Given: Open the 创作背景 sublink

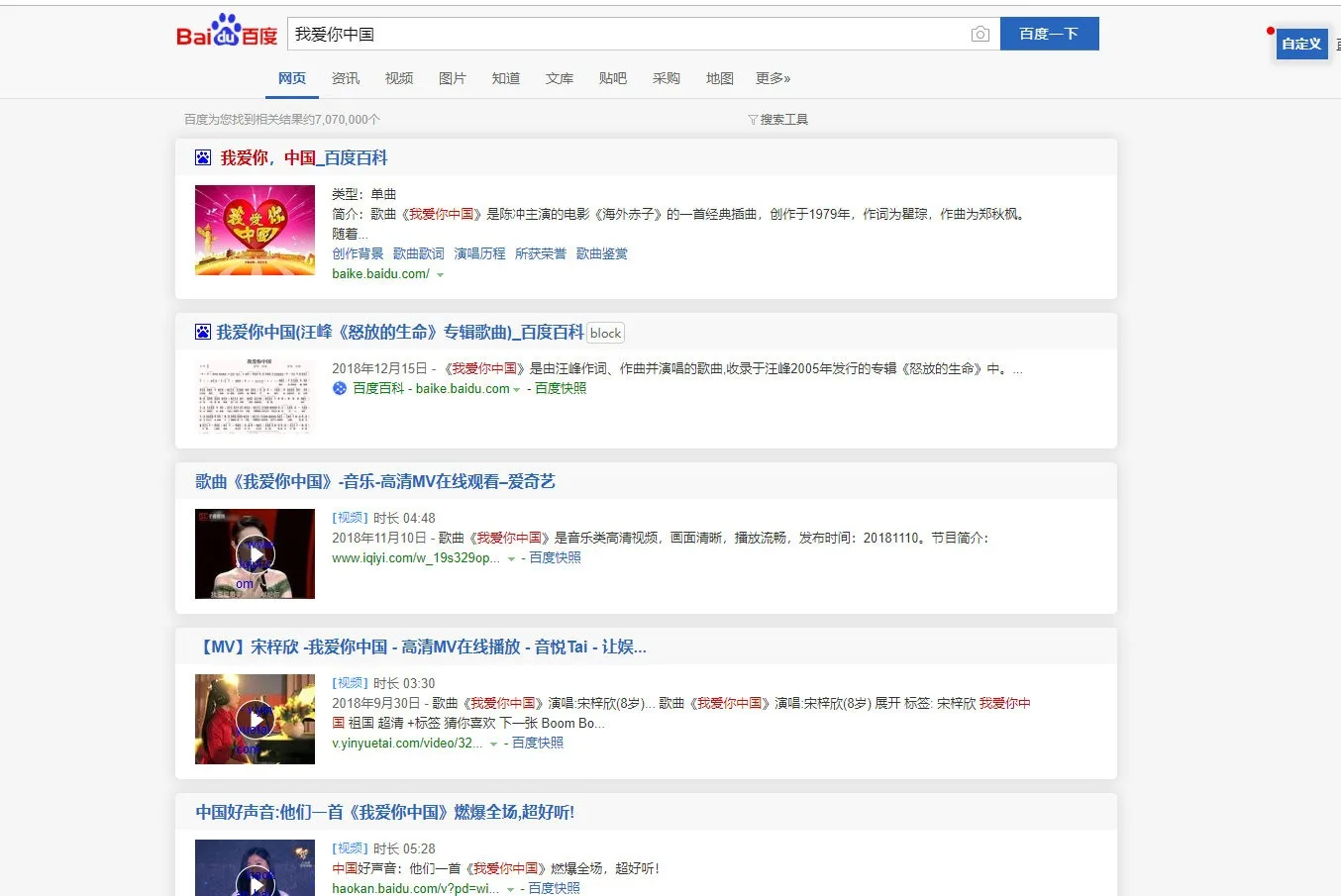Looking at the screenshot, I should pyautogui.click(x=358, y=253).
